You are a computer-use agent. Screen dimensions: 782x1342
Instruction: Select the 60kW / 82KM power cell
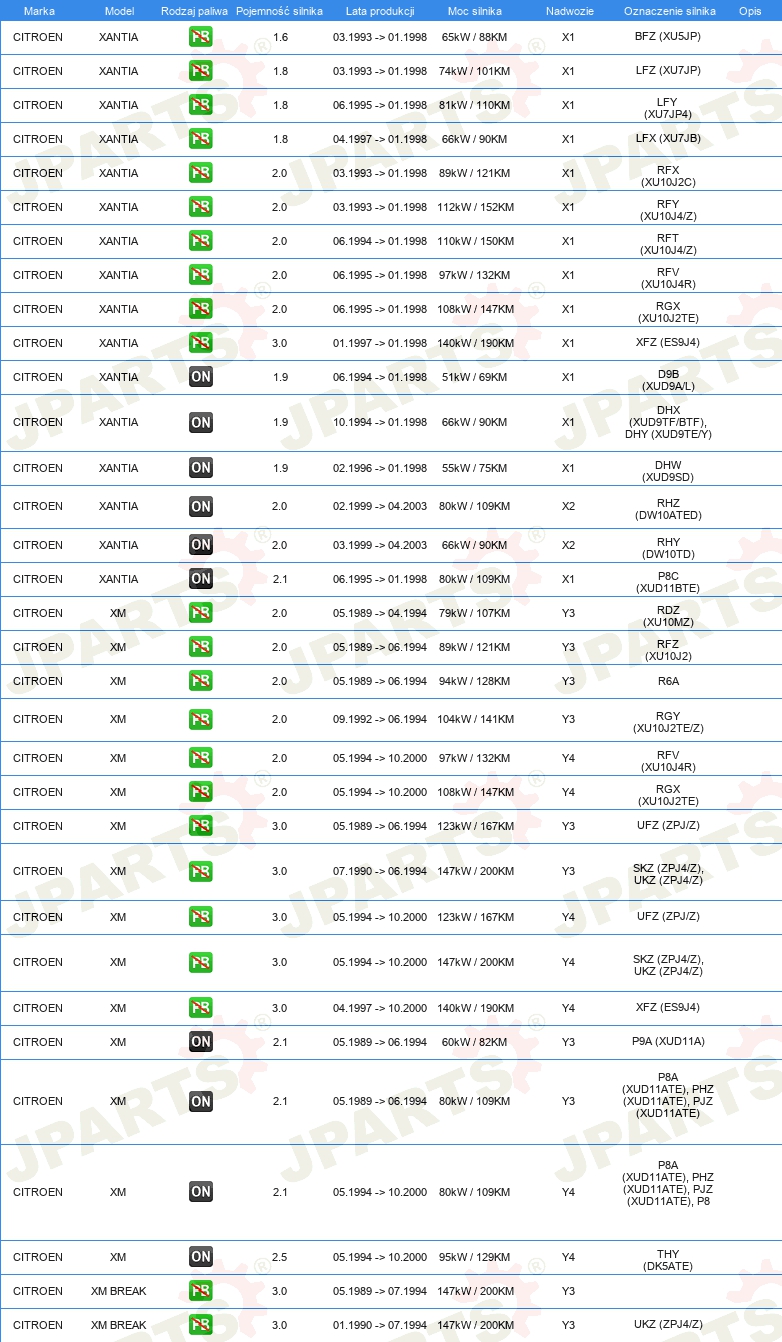(x=475, y=1042)
